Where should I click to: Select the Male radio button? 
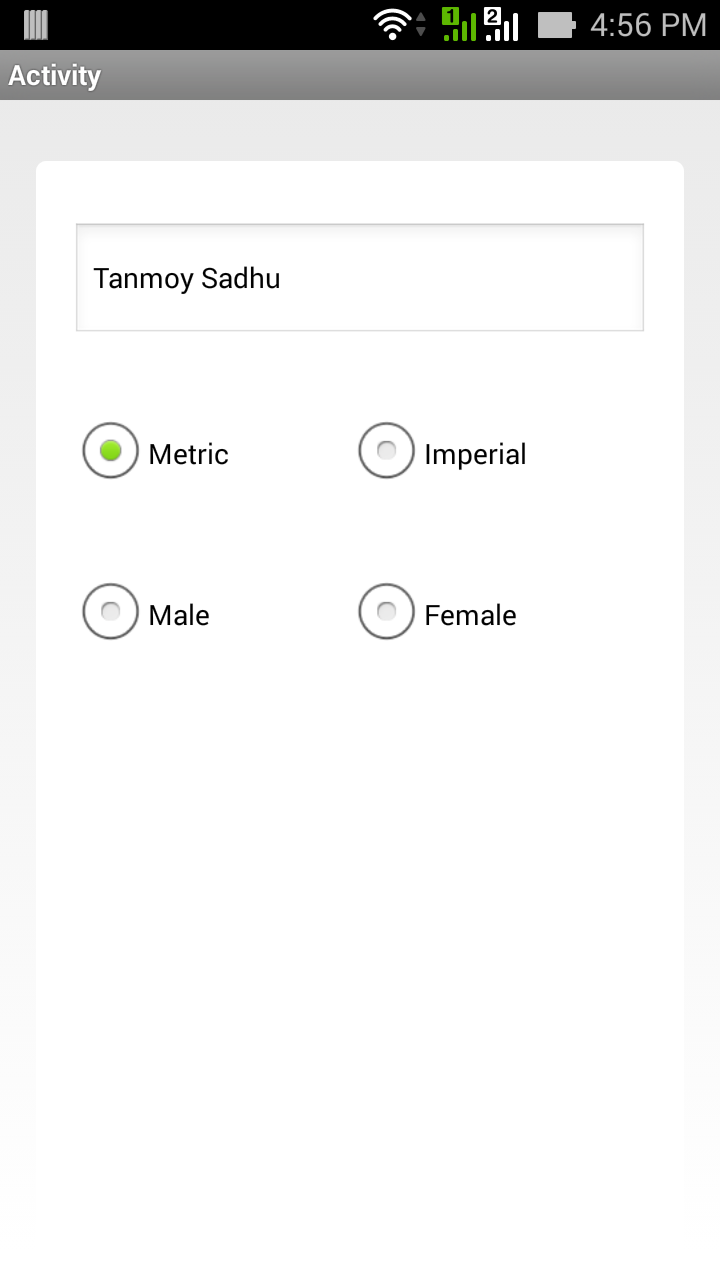pyautogui.click(x=110, y=611)
